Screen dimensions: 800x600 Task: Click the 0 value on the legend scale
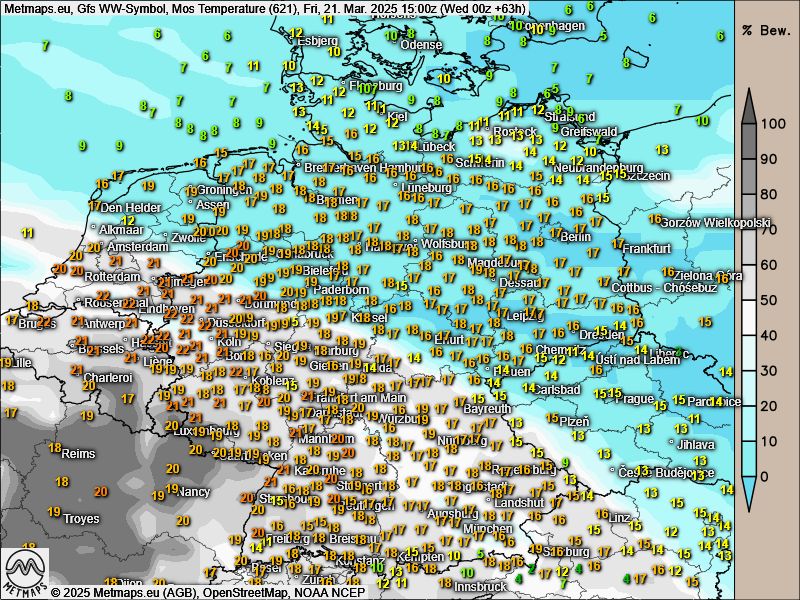766,476
